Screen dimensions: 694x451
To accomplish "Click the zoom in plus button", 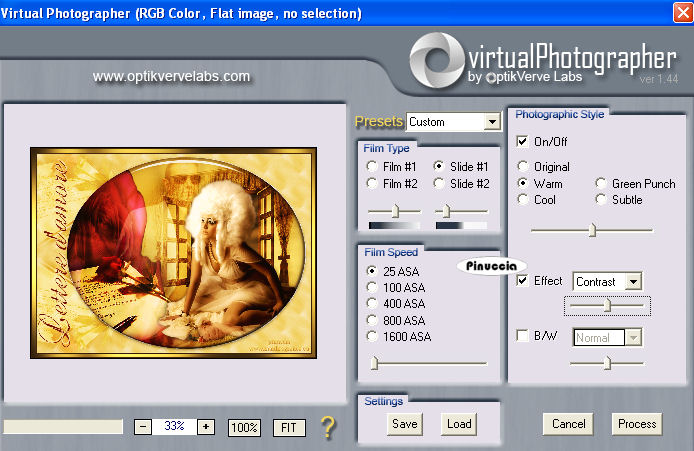I will point(206,427).
